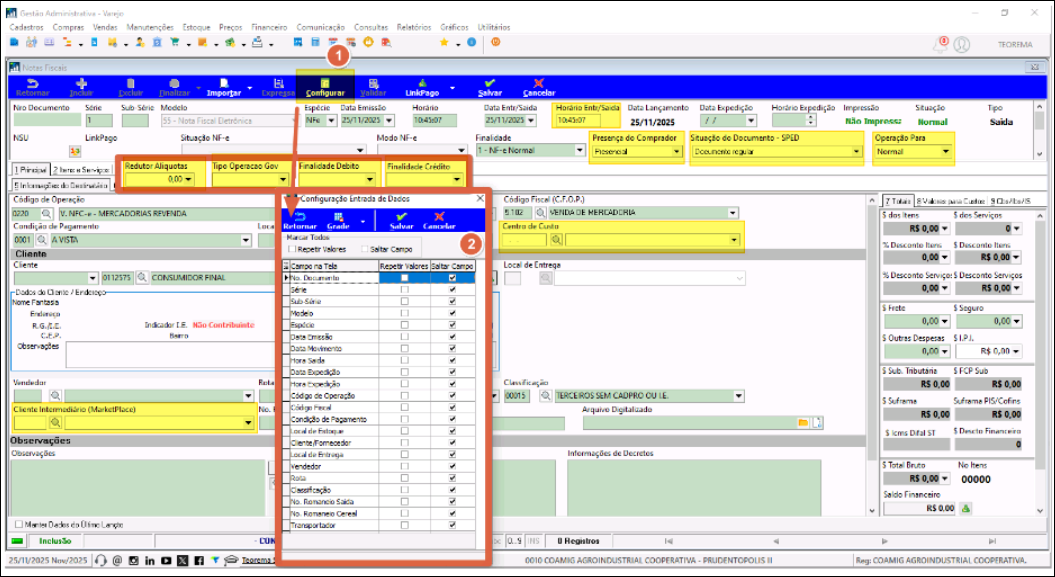Click Grade icon in configuration dialog
The width and height of the screenshot is (1055, 577).
pos(339,220)
